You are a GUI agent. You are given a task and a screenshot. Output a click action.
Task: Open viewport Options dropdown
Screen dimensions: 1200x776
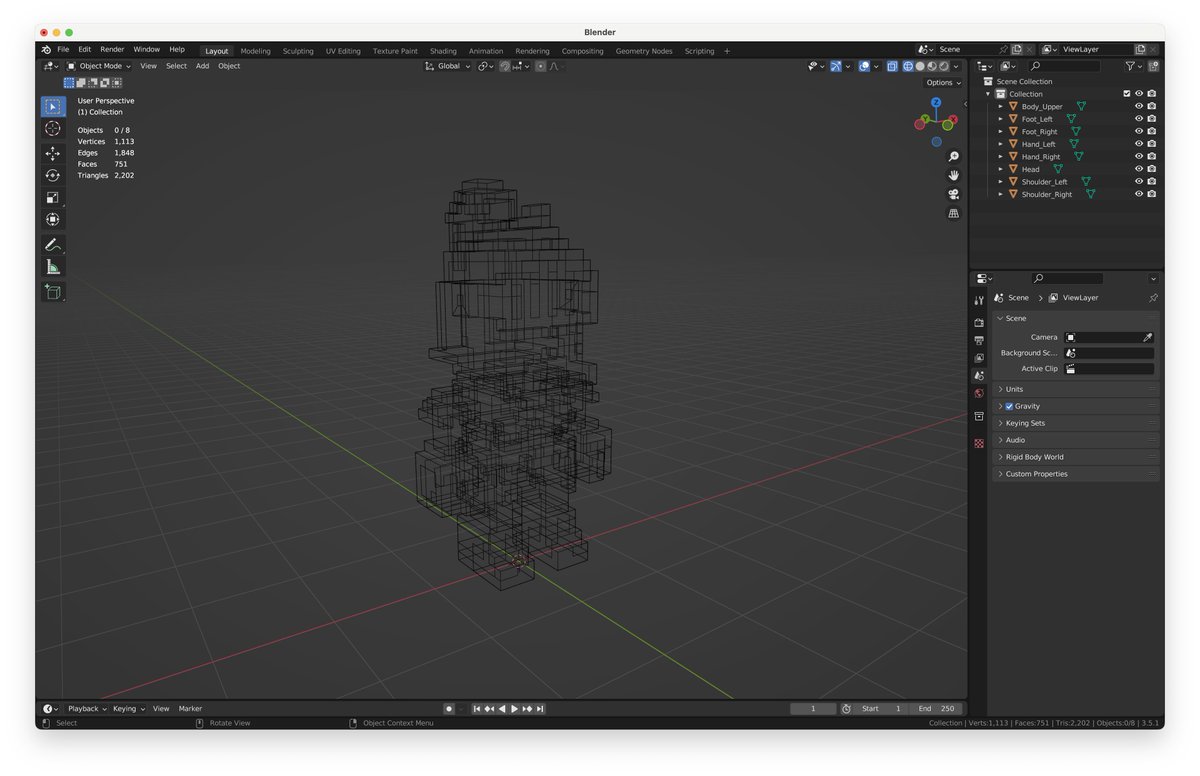pos(942,83)
